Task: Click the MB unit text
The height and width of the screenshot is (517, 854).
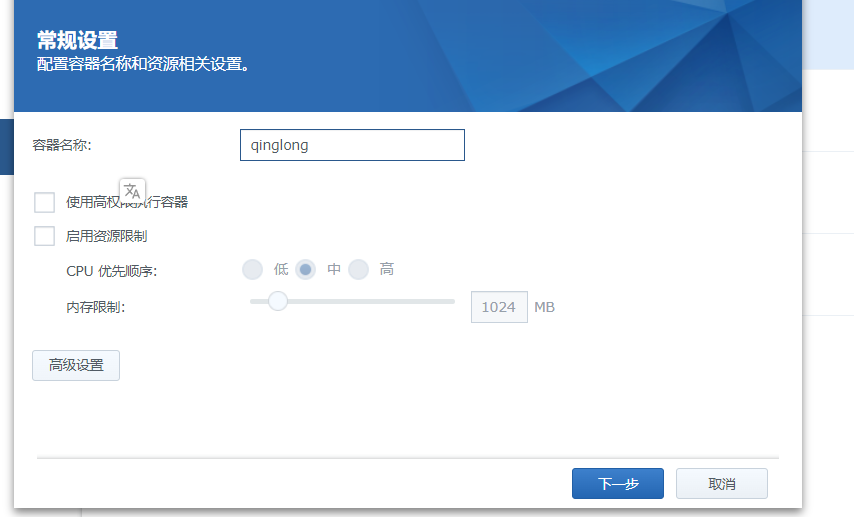Action: pyautogui.click(x=544, y=307)
